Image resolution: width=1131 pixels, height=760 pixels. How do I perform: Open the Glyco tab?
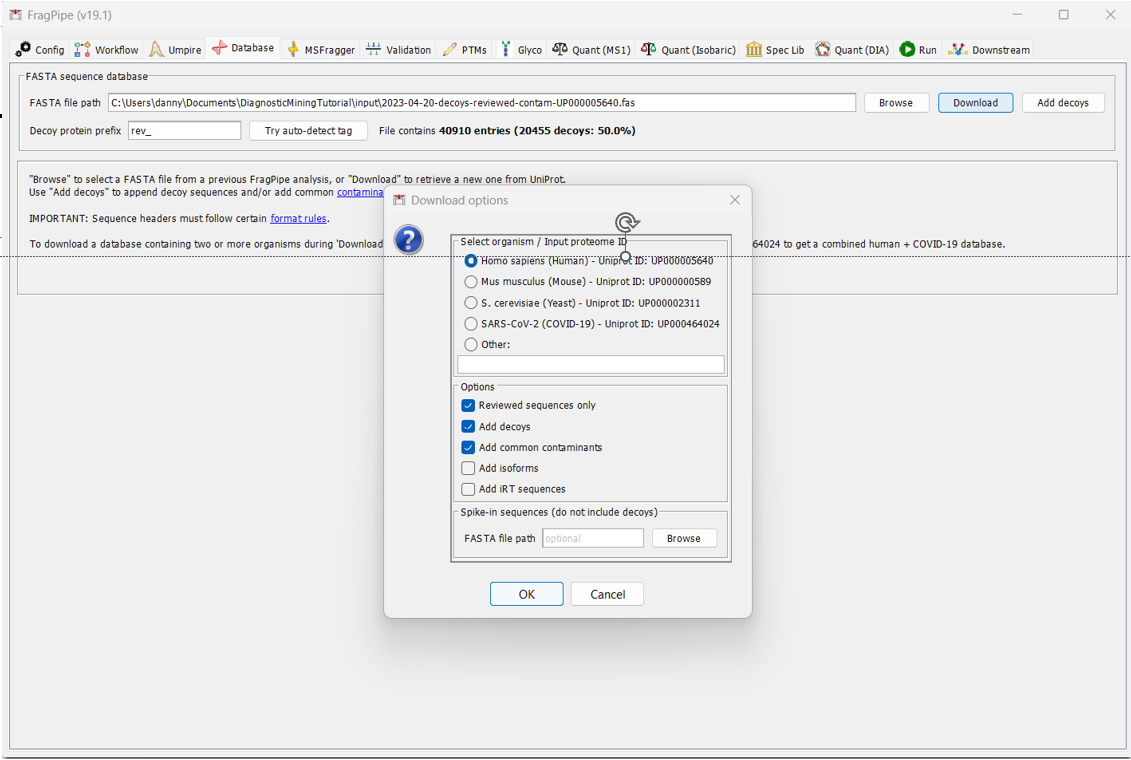coord(521,50)
